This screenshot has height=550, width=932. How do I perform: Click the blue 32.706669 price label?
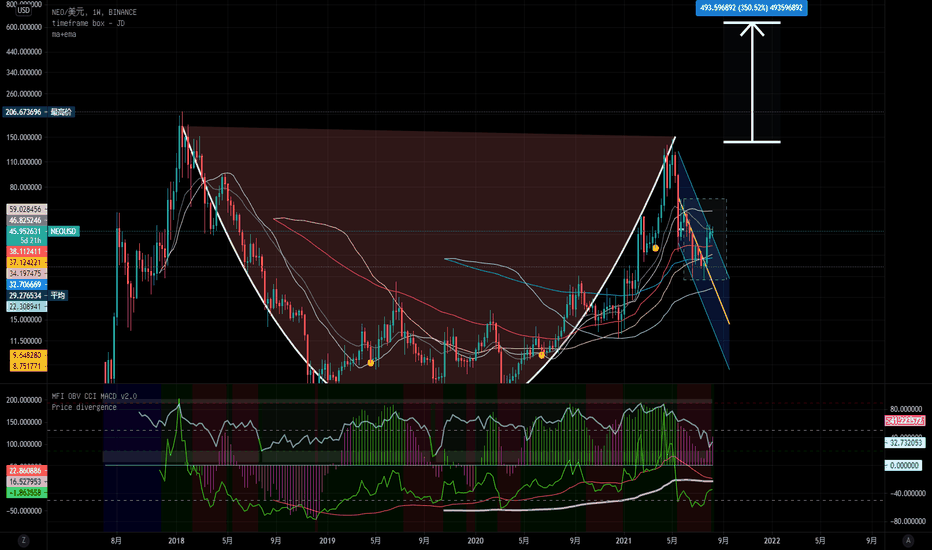[26, 285]
